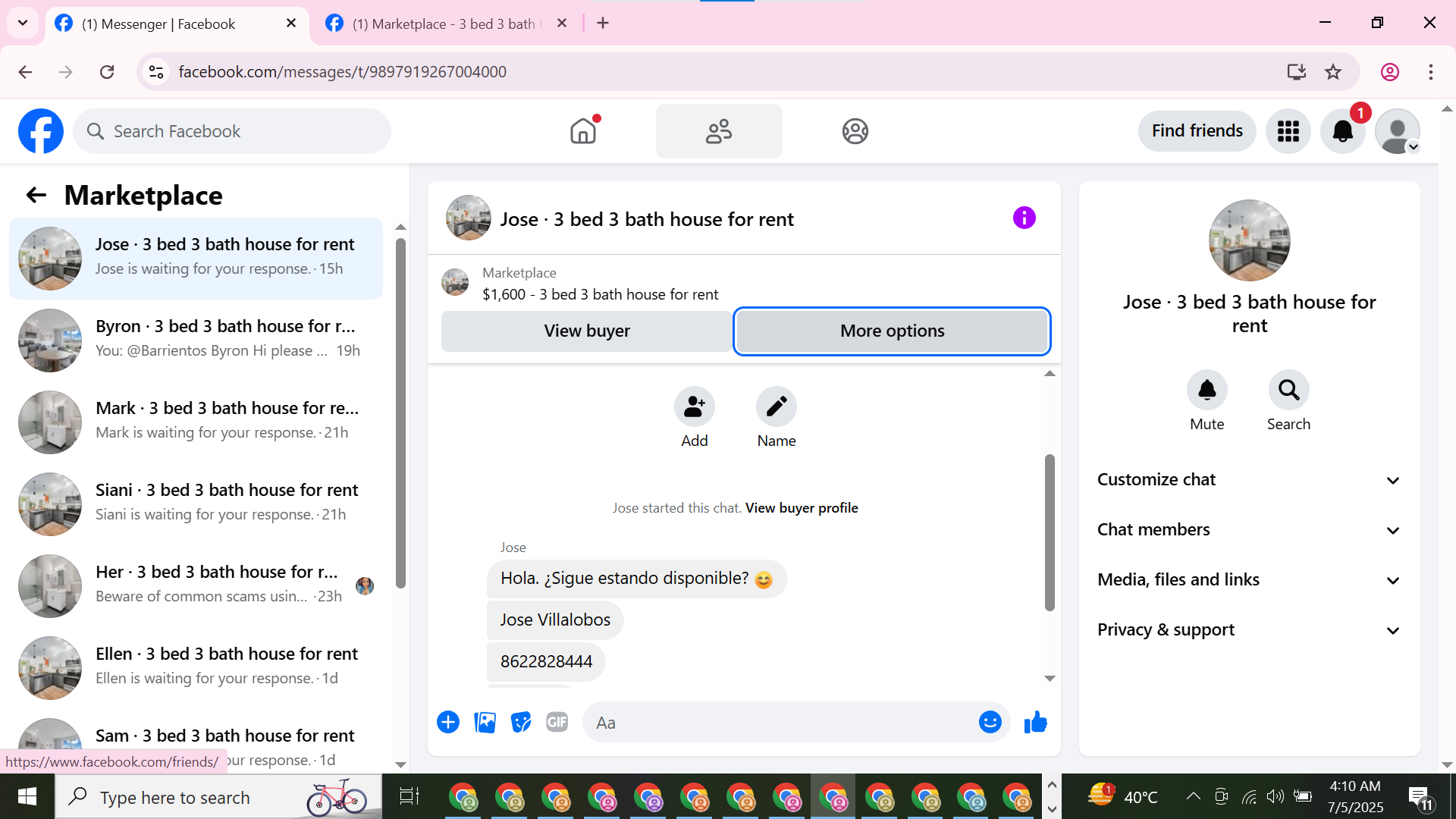Open more actions plus icon in composer

coord(448,722)
